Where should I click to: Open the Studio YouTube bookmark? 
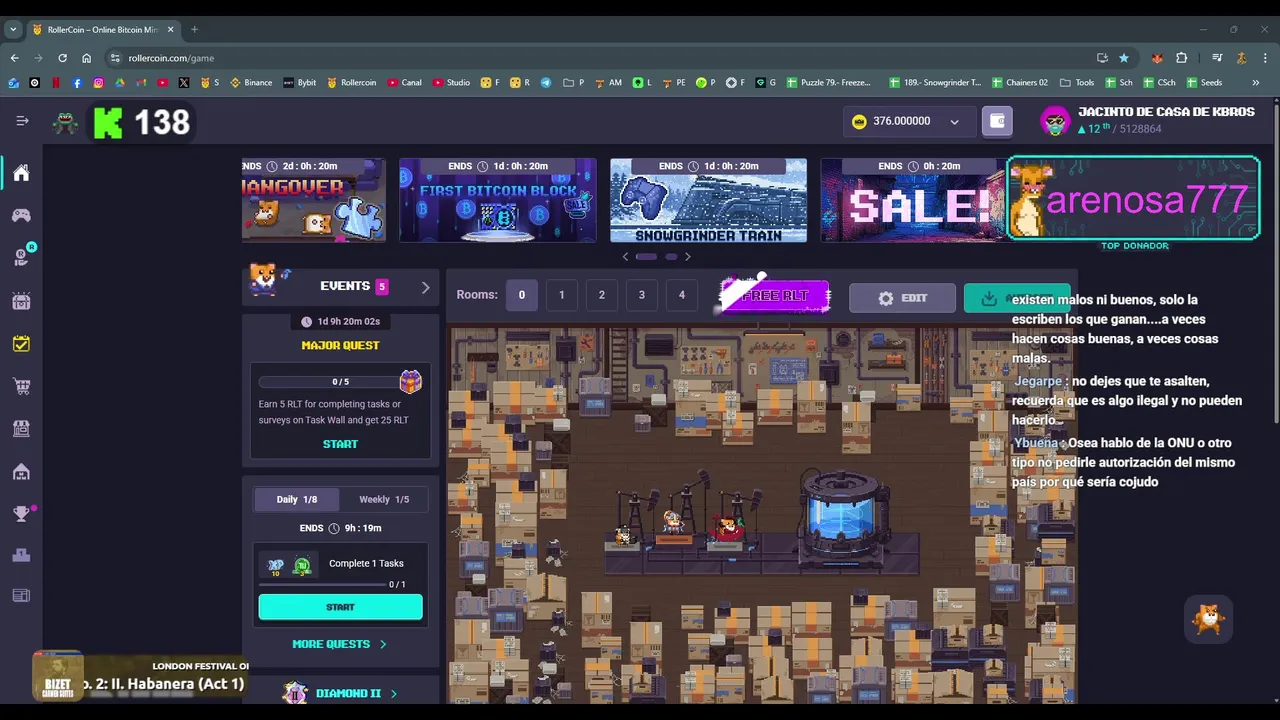coord(451,83)
